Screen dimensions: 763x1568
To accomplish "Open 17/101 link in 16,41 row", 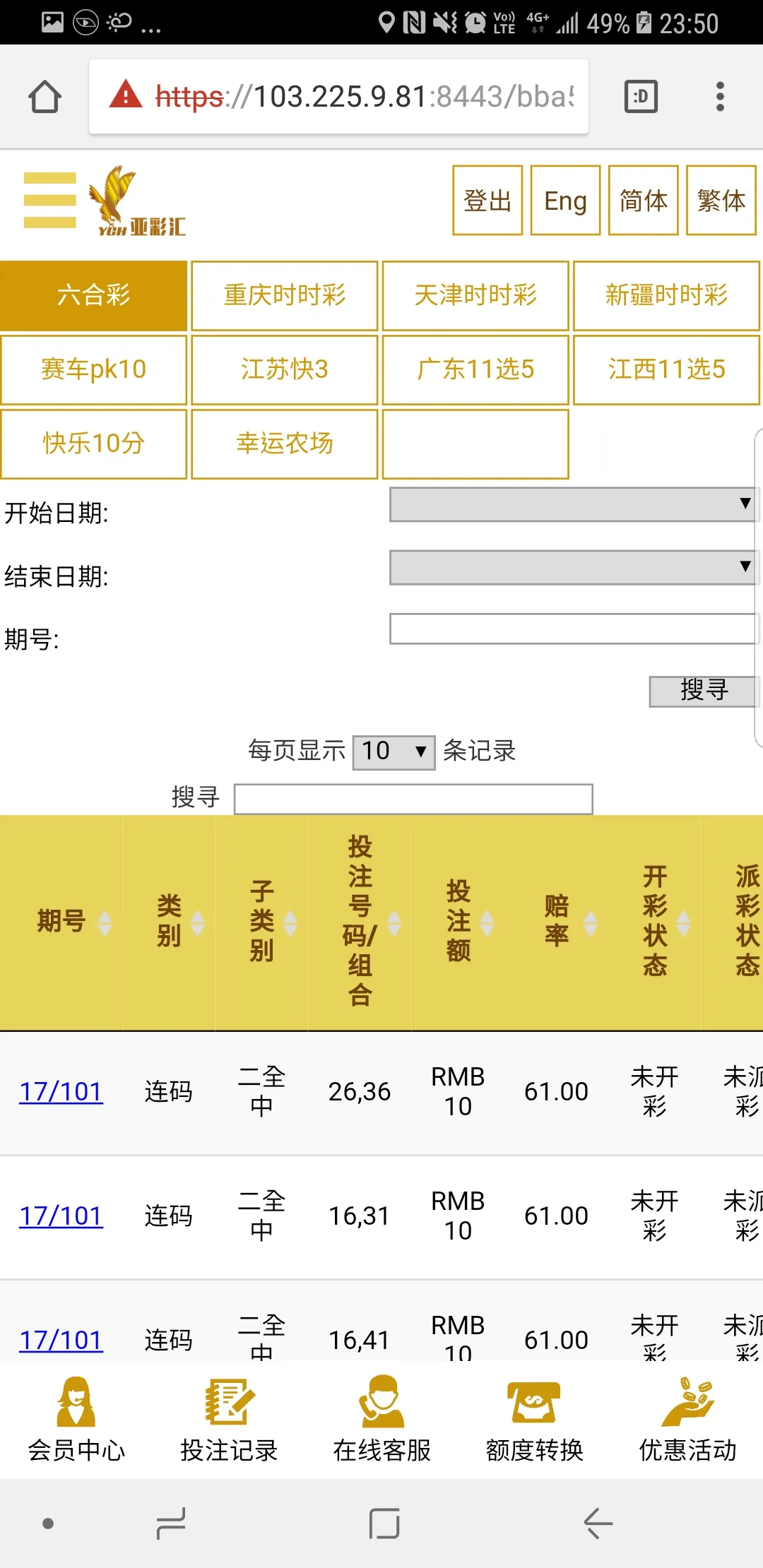I will 61,1341.
